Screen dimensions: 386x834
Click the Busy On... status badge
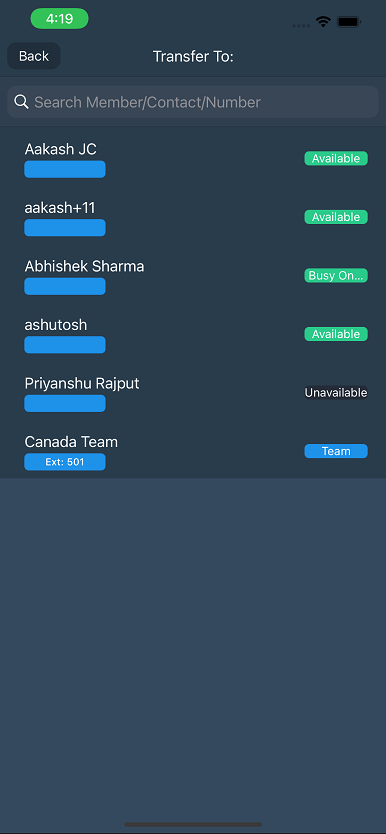pyautogui.click(x=336, y=276)
